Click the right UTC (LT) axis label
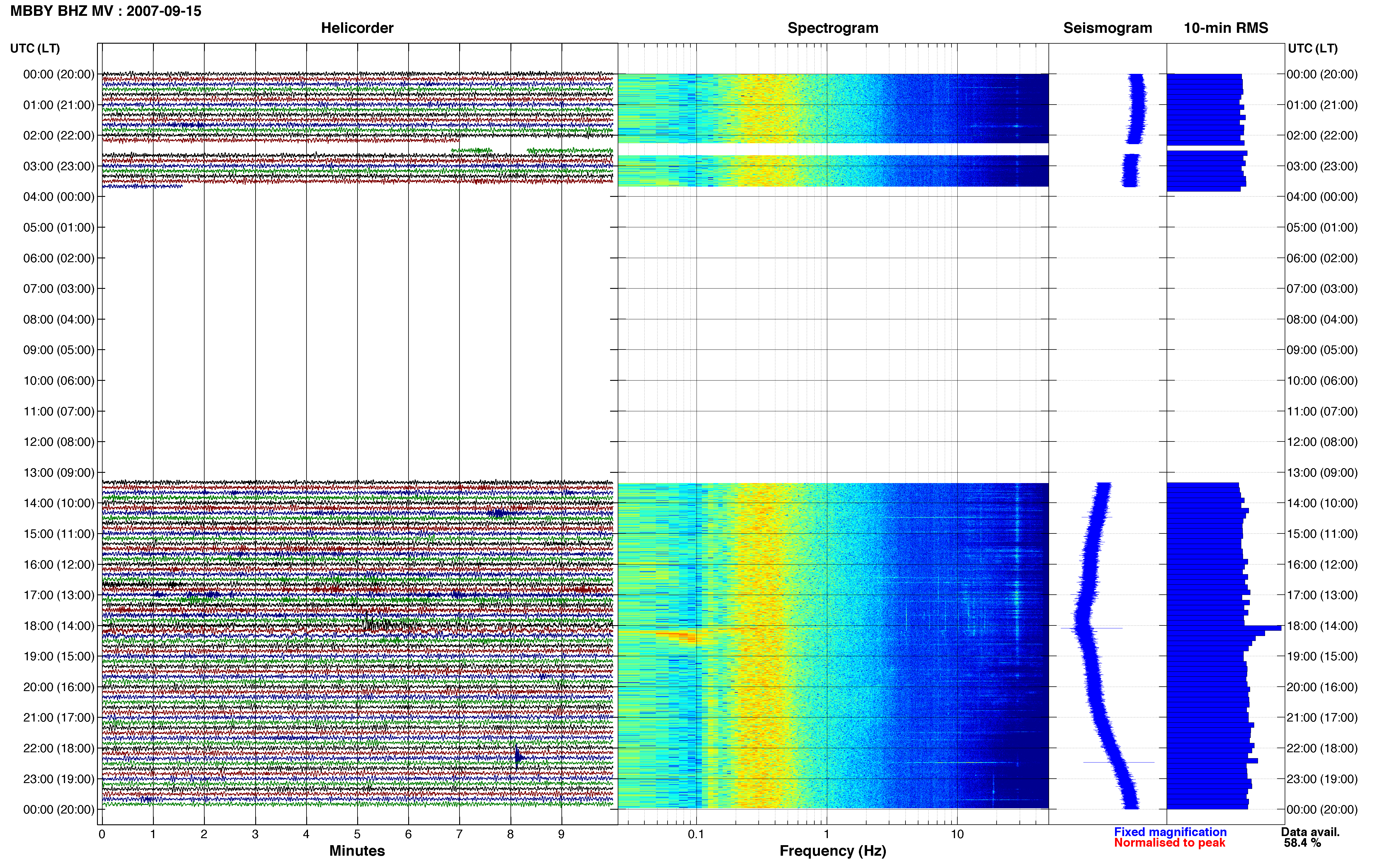The height and width of the screenshot is (868, 1389). 1313,48
